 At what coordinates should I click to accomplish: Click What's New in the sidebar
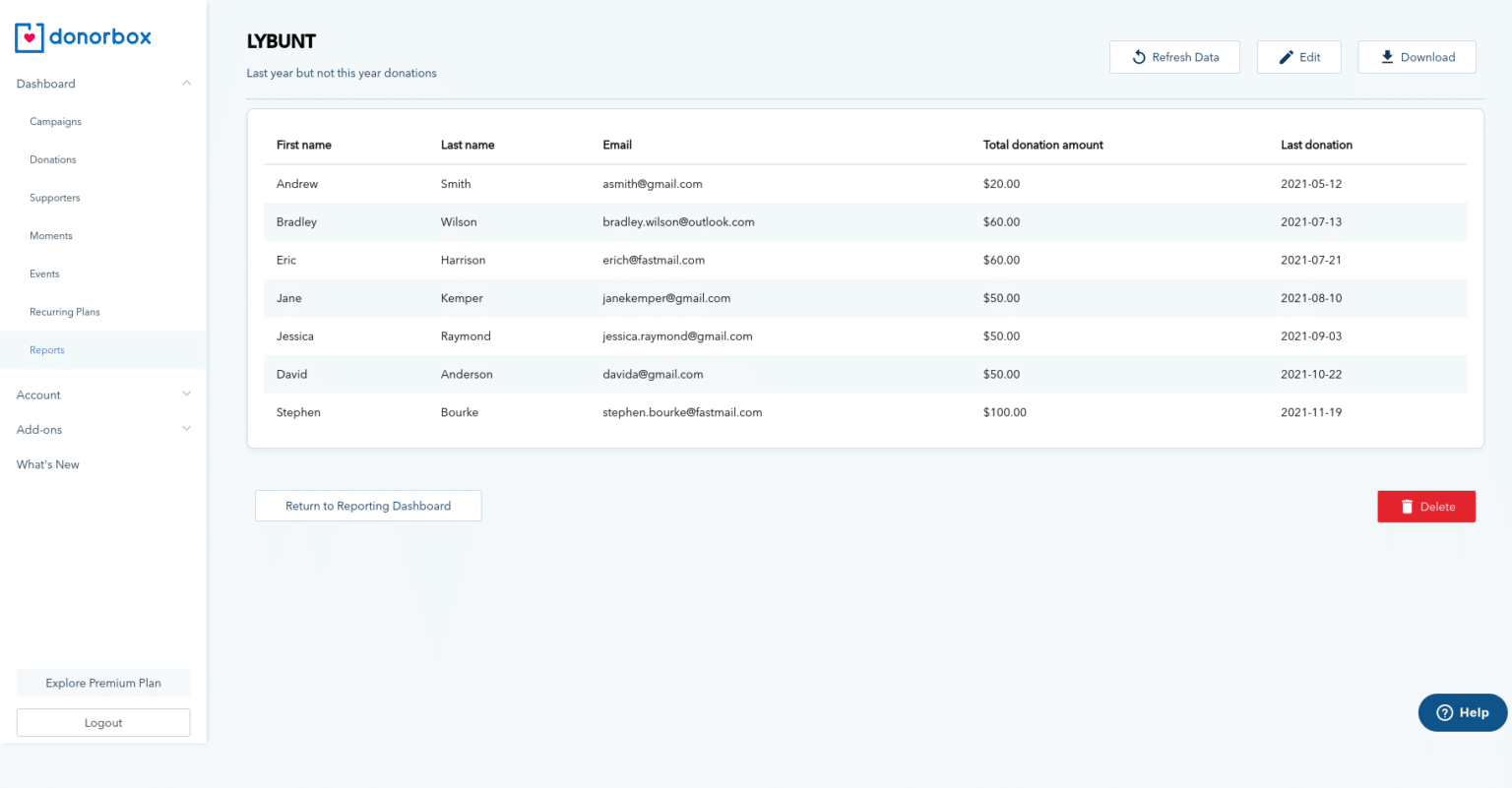pos(47,463)
